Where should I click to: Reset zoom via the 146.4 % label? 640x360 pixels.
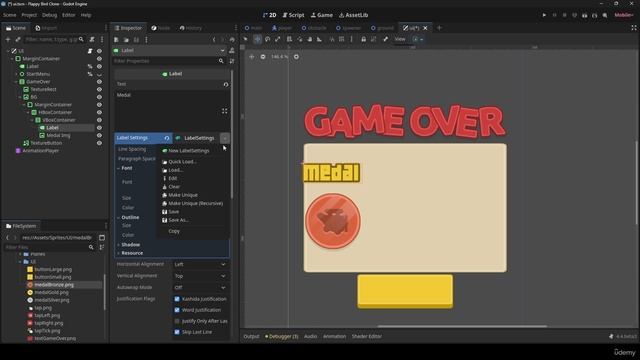280,56
